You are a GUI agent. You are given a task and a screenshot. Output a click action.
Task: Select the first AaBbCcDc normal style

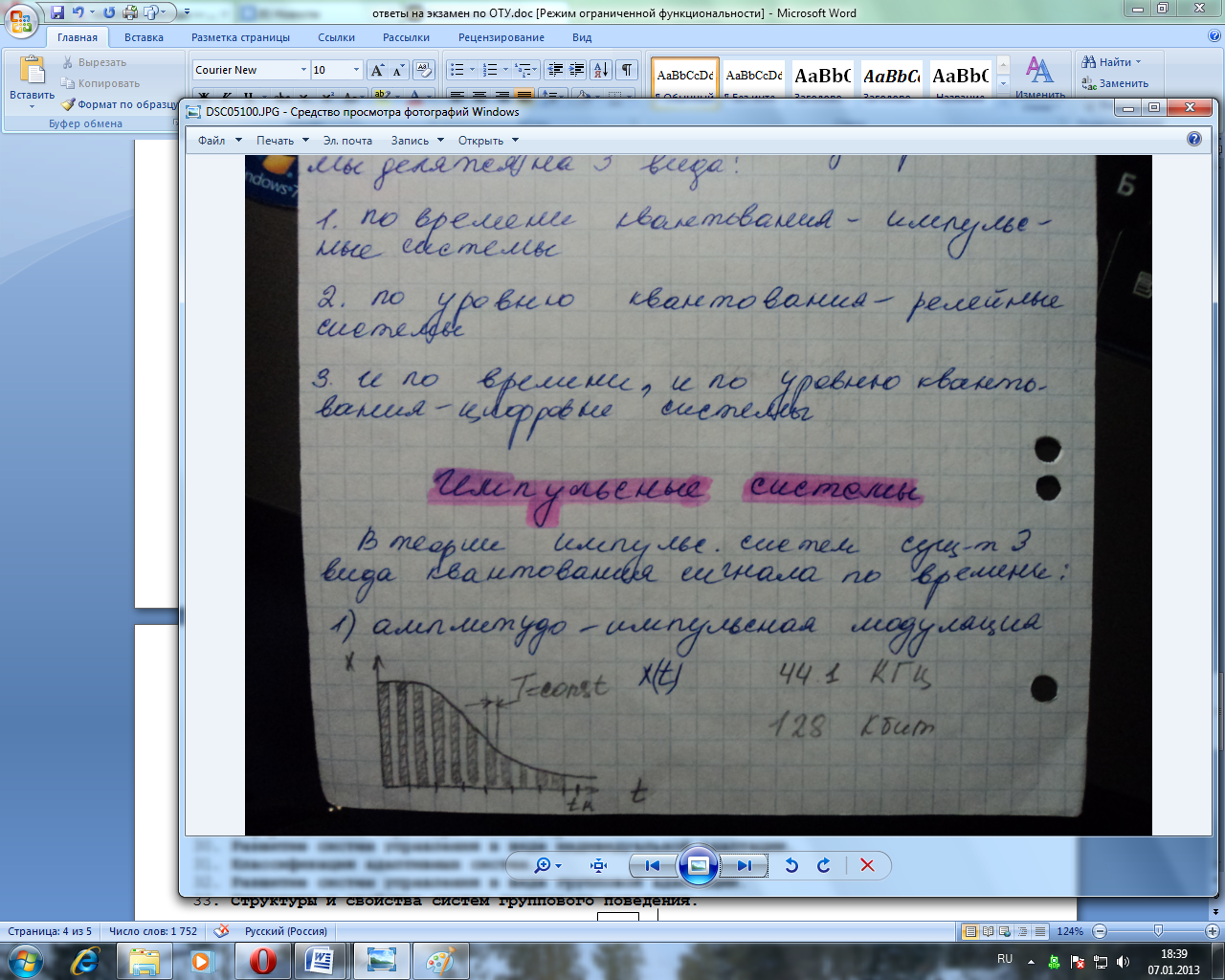tap(685, 78)
